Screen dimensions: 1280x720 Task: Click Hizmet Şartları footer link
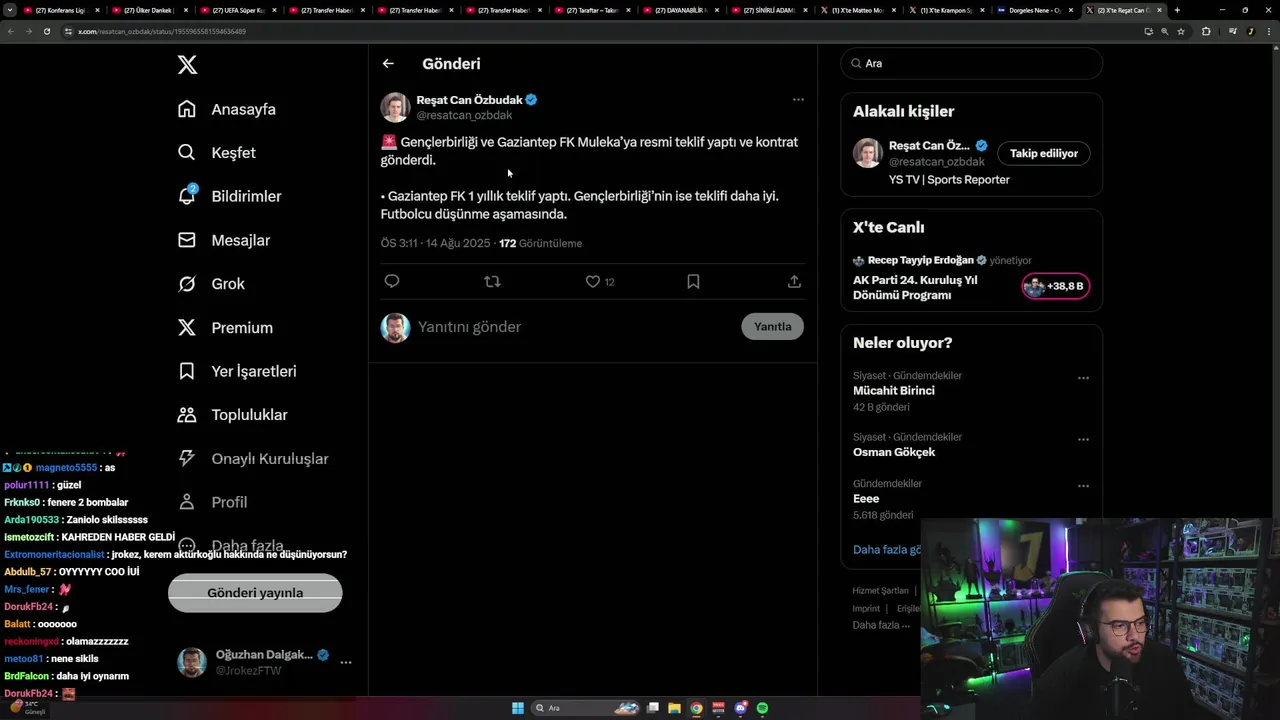click(880, 591)
